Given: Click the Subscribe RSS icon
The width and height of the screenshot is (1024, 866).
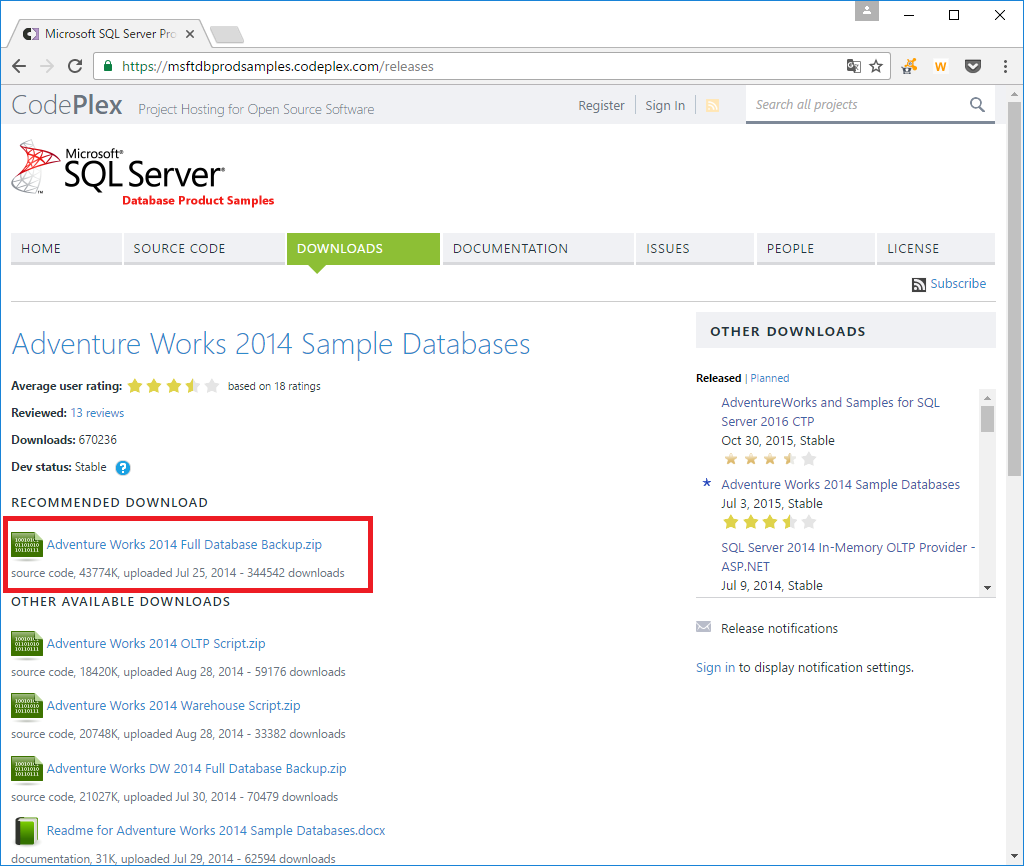Looking at the screenshot, I should point(919,285).
